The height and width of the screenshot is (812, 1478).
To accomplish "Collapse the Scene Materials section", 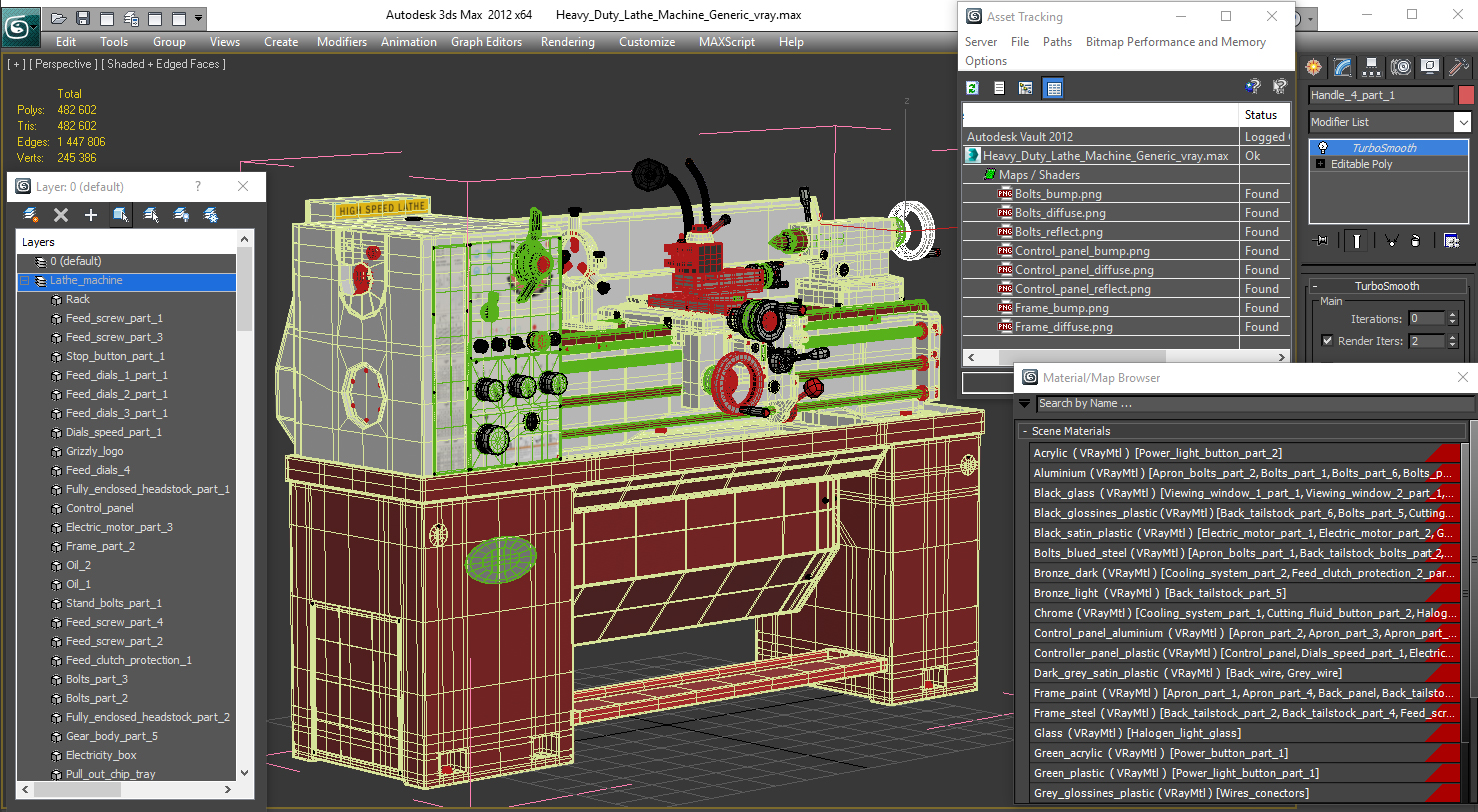I will [x=1025, y=431].
